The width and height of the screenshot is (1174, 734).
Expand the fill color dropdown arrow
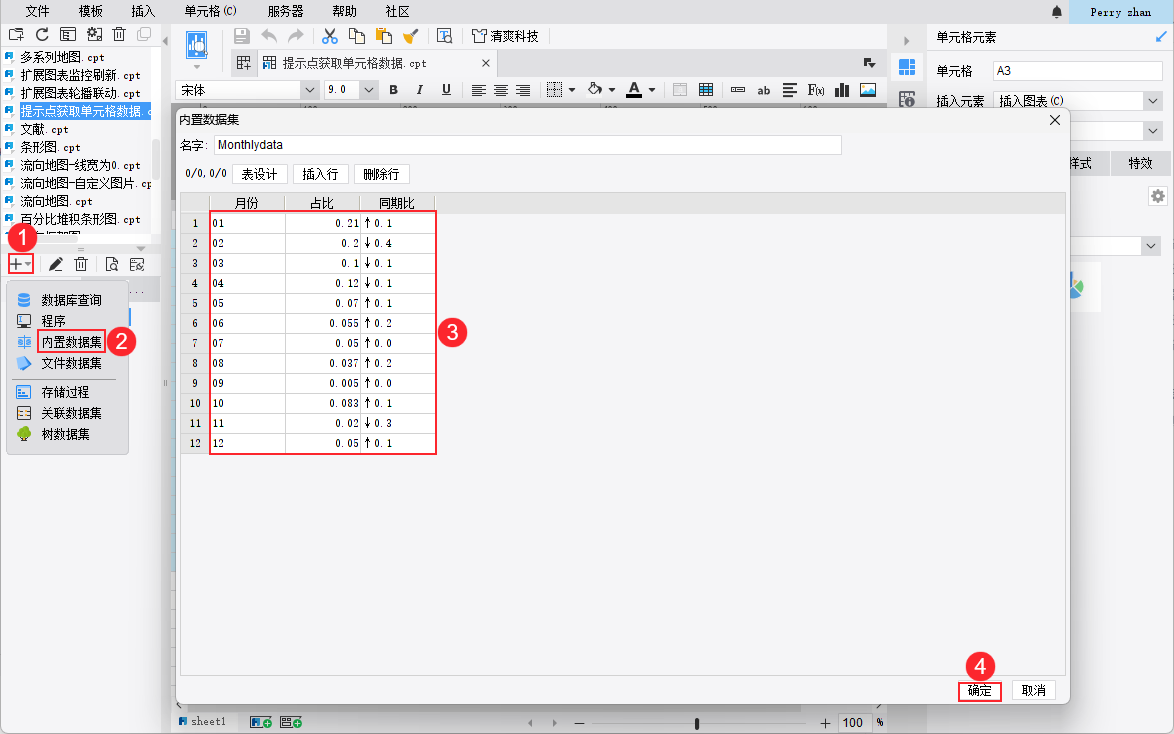pyautogui.click(x=612, y=90)
